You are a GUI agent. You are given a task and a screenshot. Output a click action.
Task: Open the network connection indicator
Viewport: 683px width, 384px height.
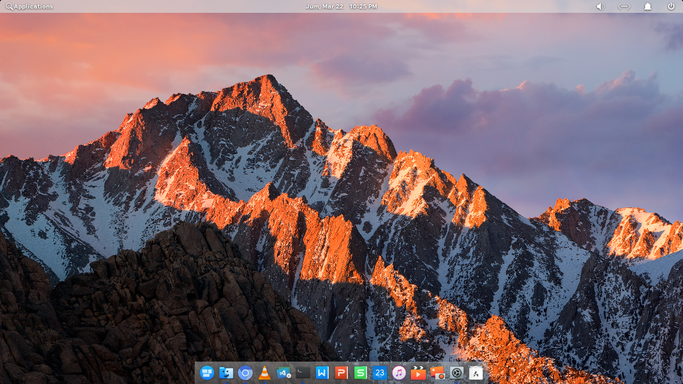(x=624, y=7)
